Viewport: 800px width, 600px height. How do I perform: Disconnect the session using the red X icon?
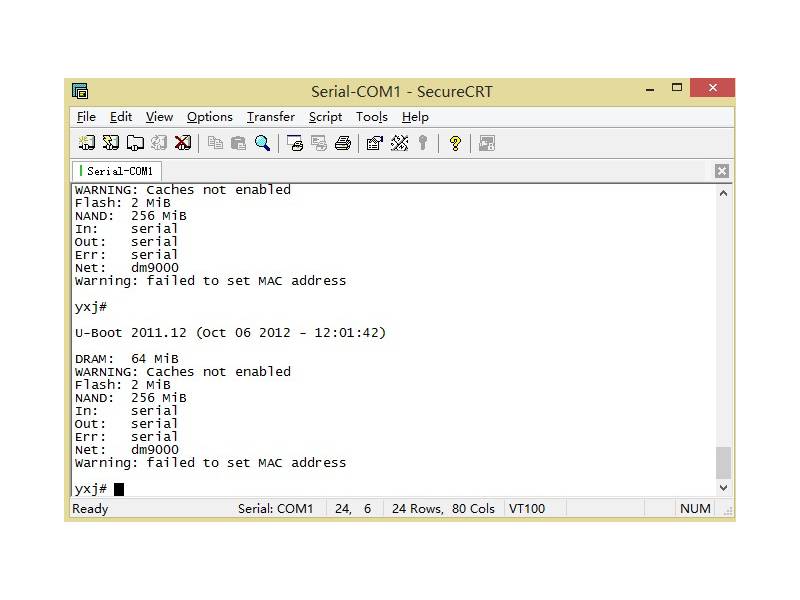coord(183,143)
